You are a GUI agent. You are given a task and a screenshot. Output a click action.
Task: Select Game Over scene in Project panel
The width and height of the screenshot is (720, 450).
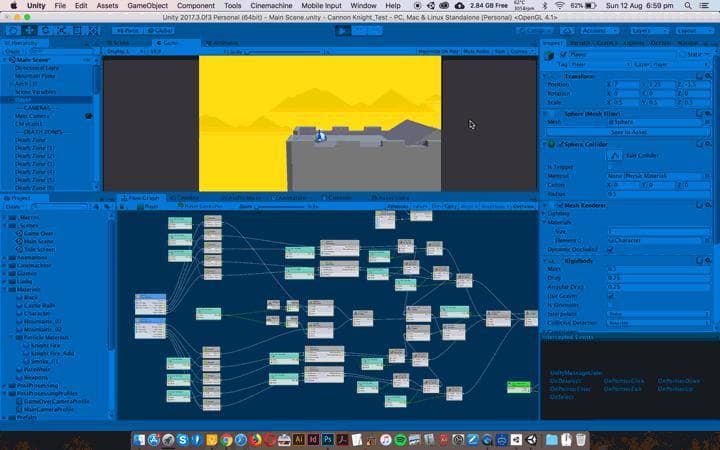tap(39, 233)
